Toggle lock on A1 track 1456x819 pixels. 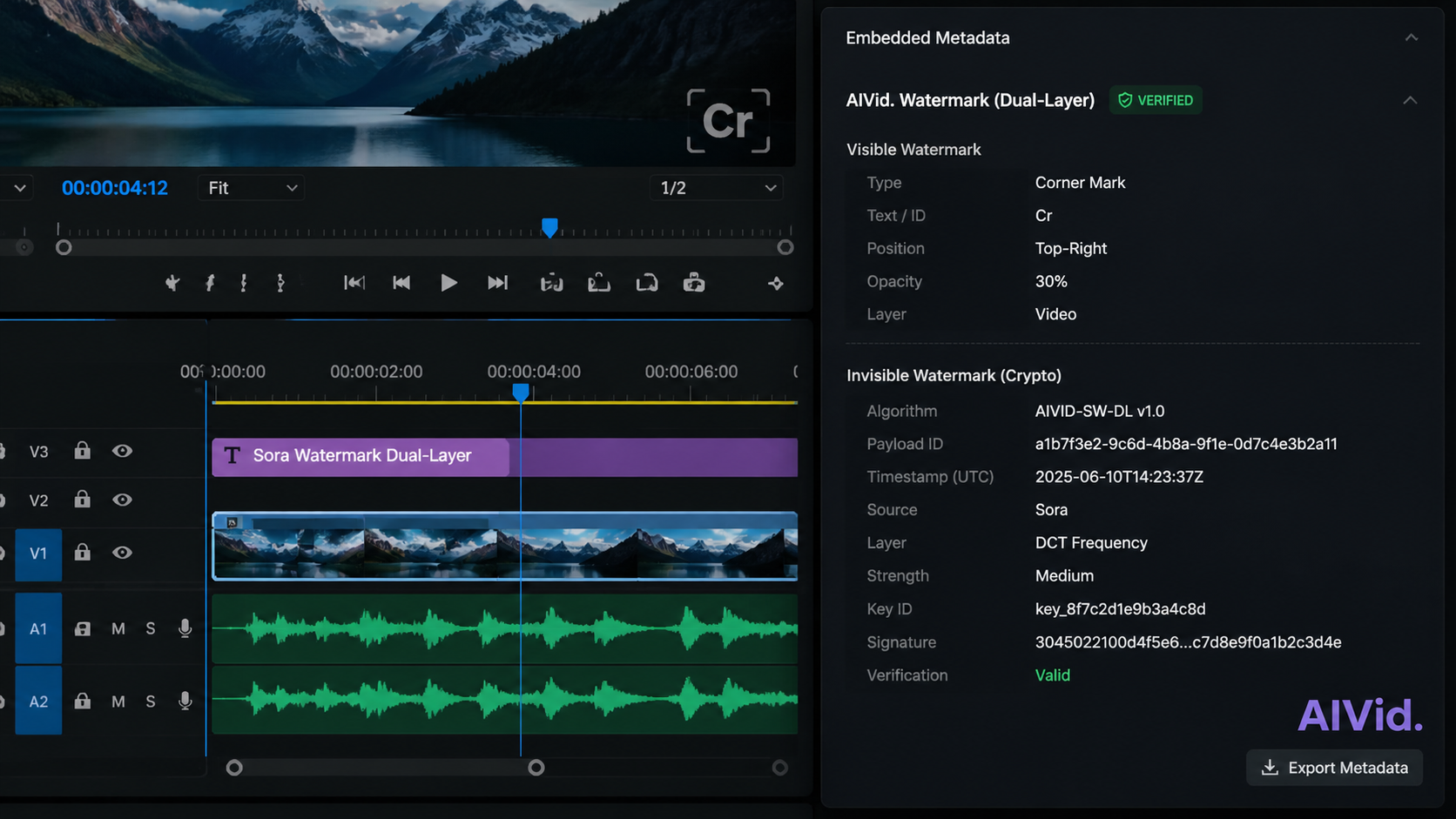pyautogui.click(x=82, y=628)
